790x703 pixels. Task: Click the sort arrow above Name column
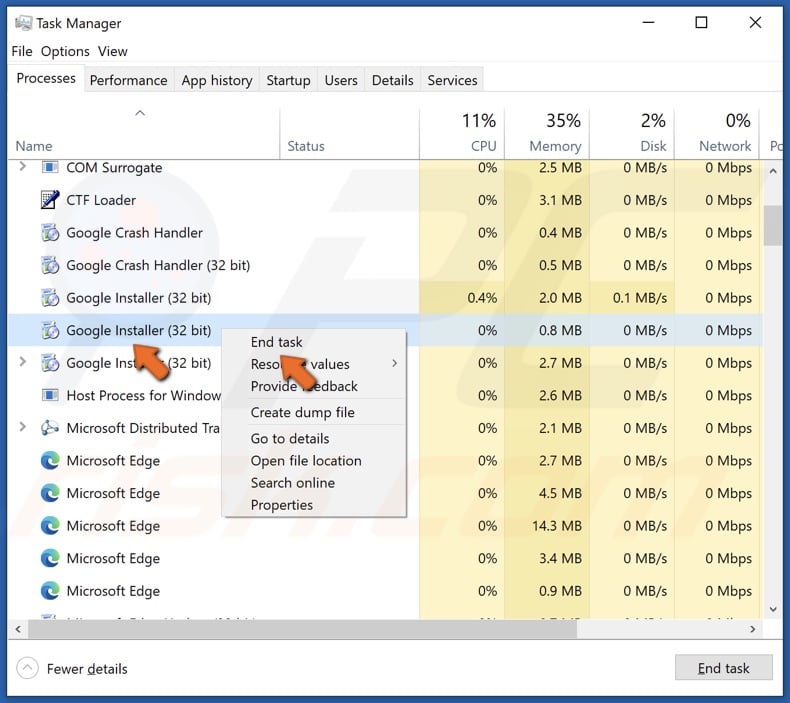pyautogui.click(x=140, y=113)
